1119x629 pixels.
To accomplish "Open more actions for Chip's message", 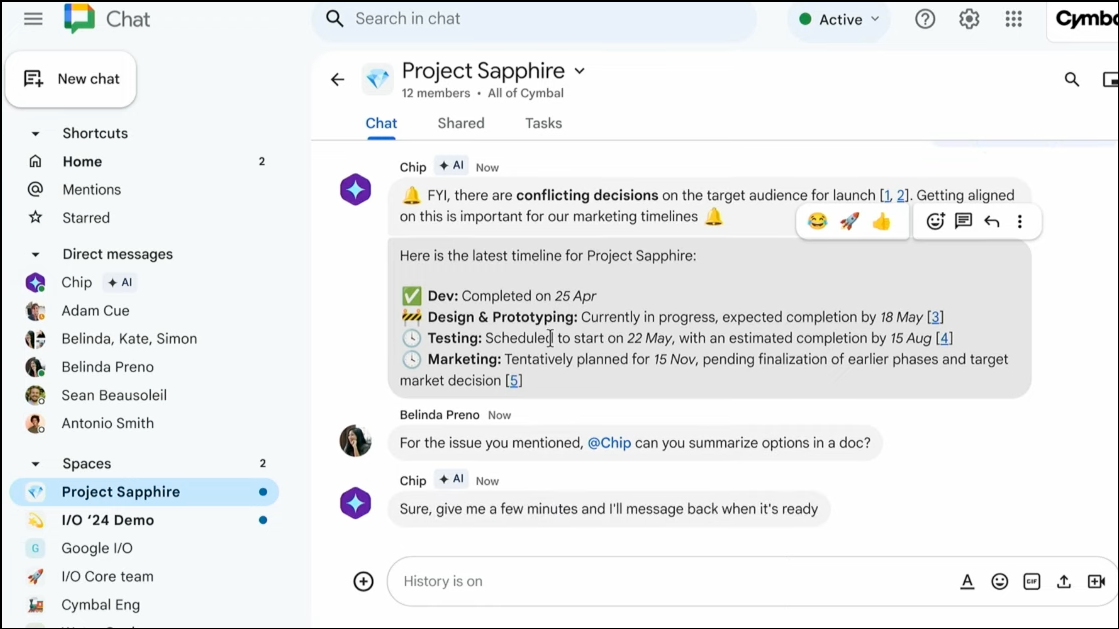I will (x=1020, y=221).
